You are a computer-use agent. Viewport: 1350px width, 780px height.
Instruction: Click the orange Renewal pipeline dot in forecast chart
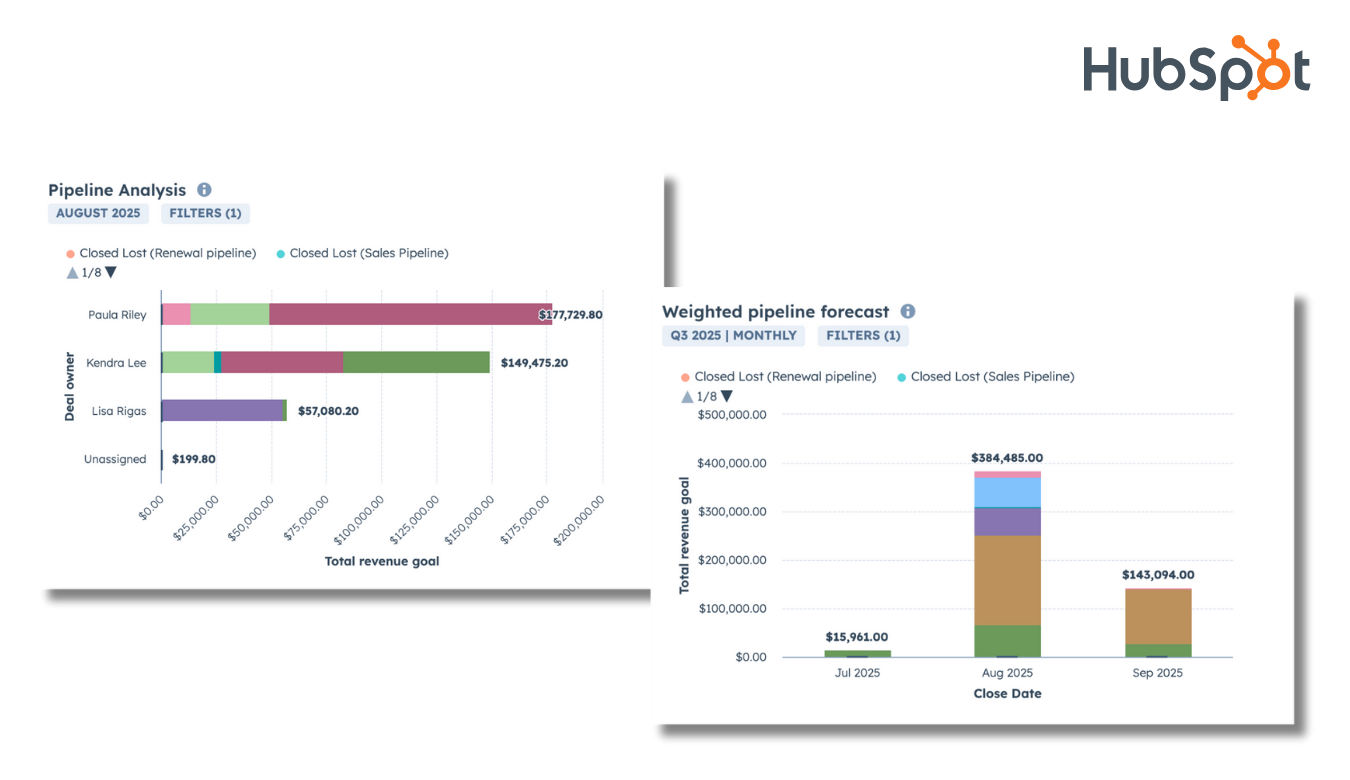click(685, 377)
